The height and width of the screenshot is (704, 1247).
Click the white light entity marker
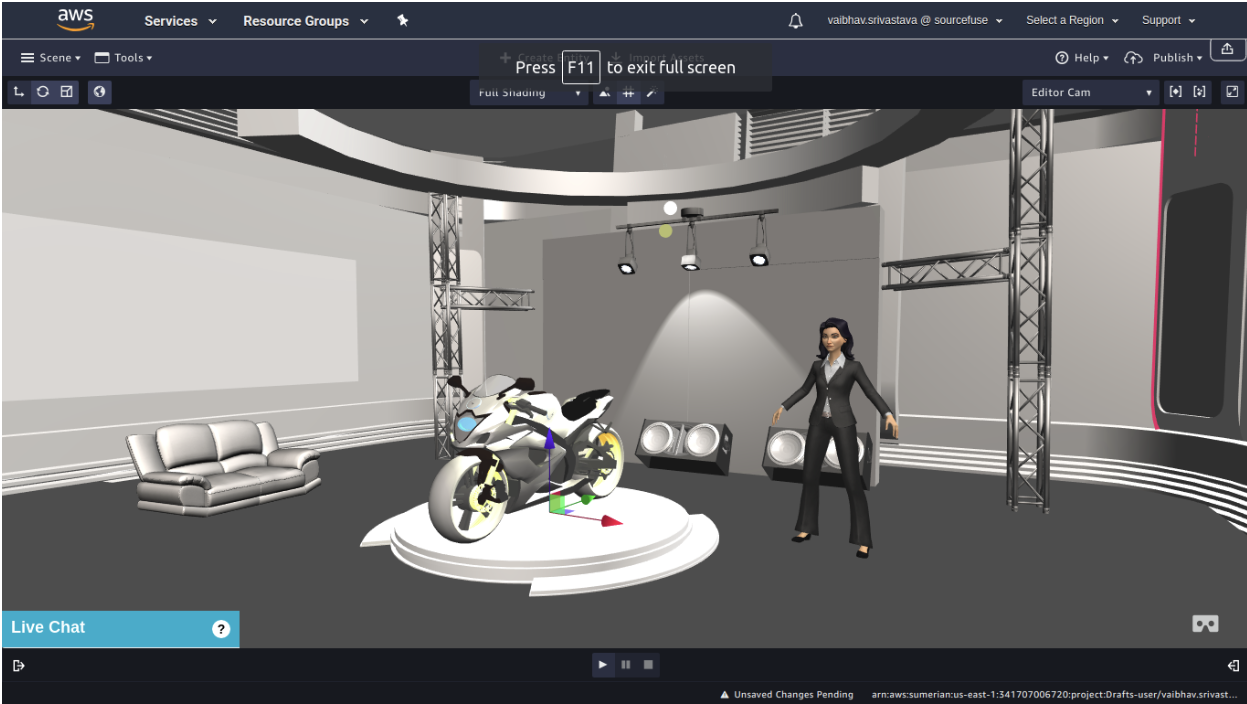coord(670,208)
